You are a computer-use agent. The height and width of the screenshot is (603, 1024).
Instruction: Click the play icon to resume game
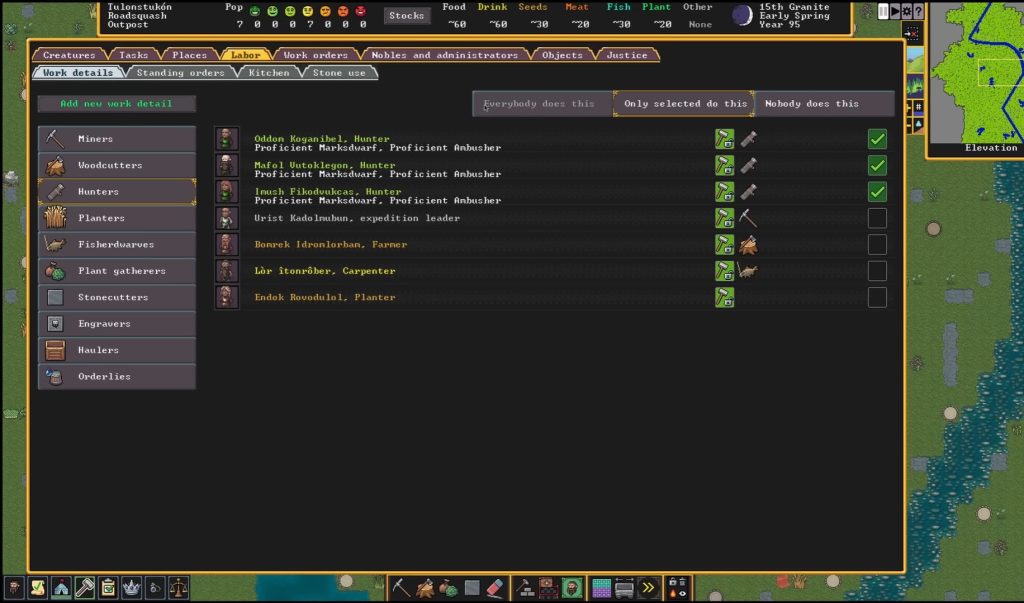pos(895,11)
